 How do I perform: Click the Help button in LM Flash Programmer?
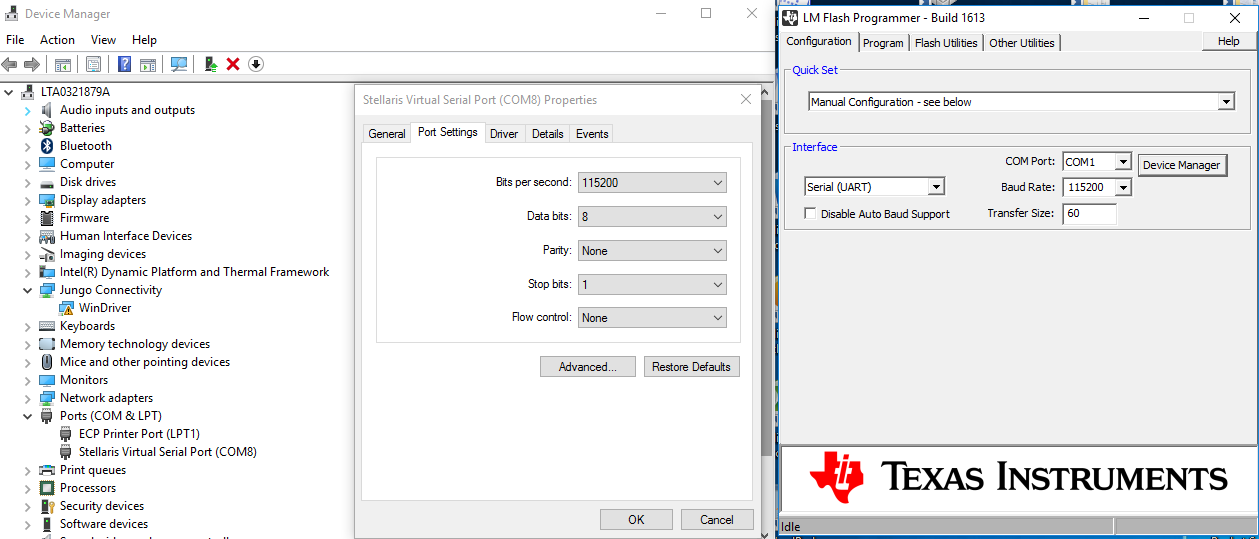point(1229,41)
